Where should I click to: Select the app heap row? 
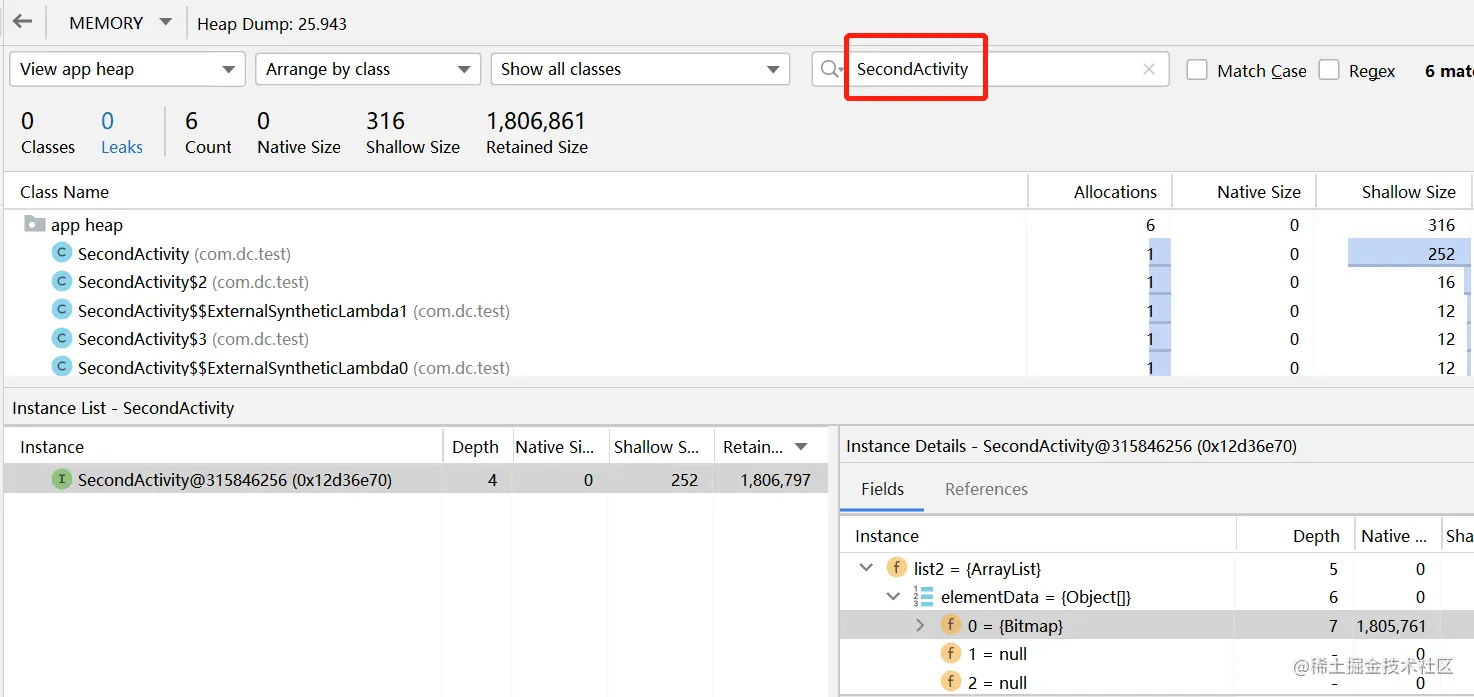coord(737,225)
